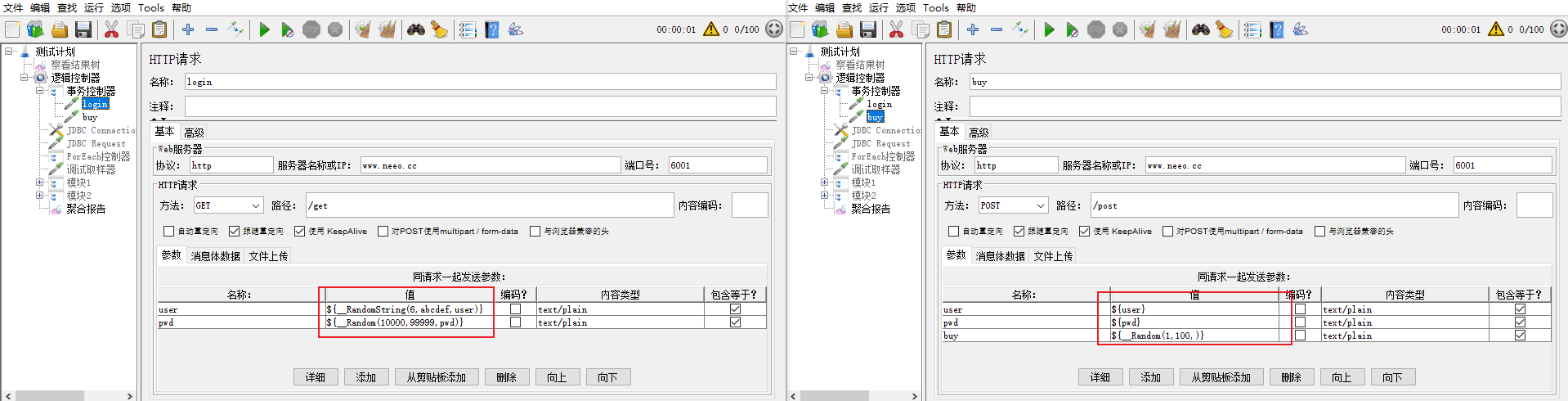This screenshot has width=1568, height=401.
Task: Open Help book icon in left window
Action: [492, 29]
